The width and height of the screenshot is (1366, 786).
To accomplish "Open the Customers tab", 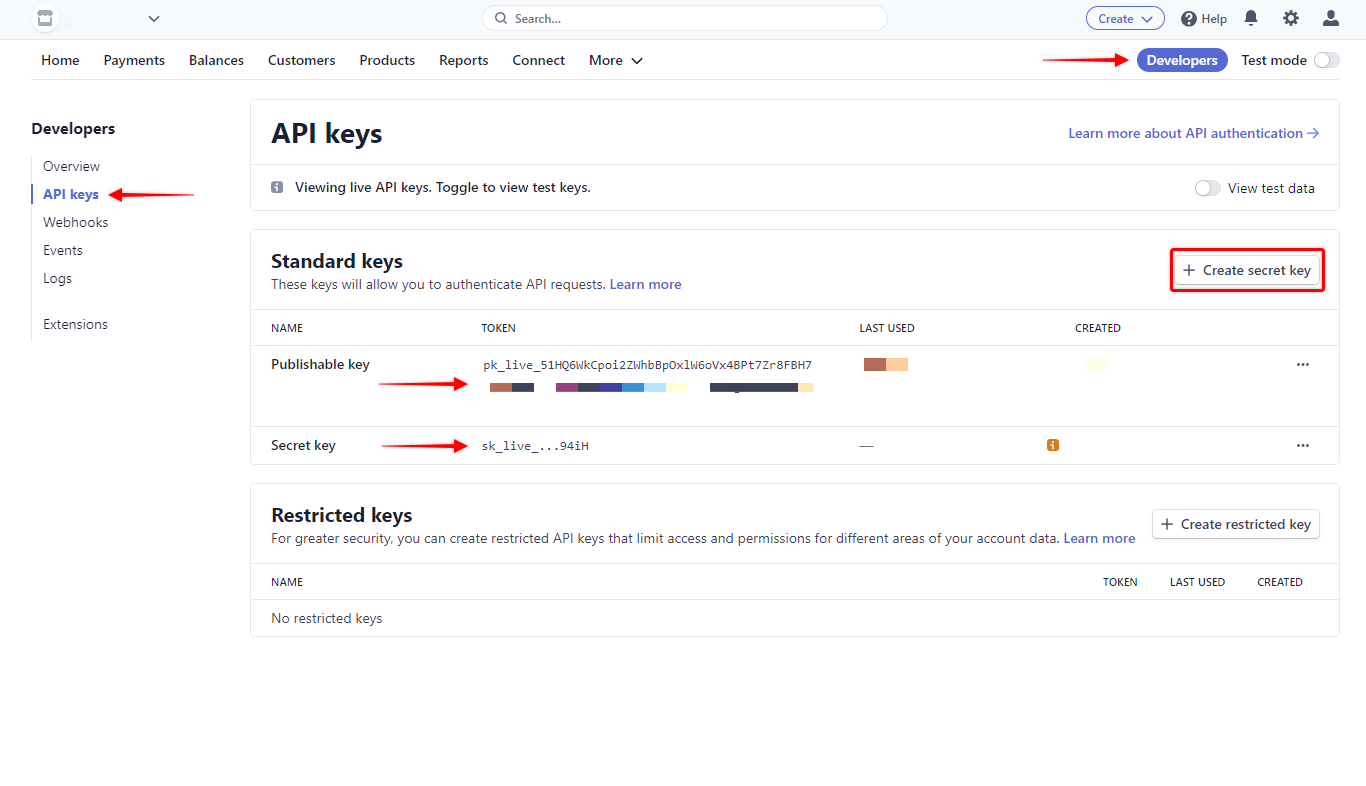I will pos(301,60).
